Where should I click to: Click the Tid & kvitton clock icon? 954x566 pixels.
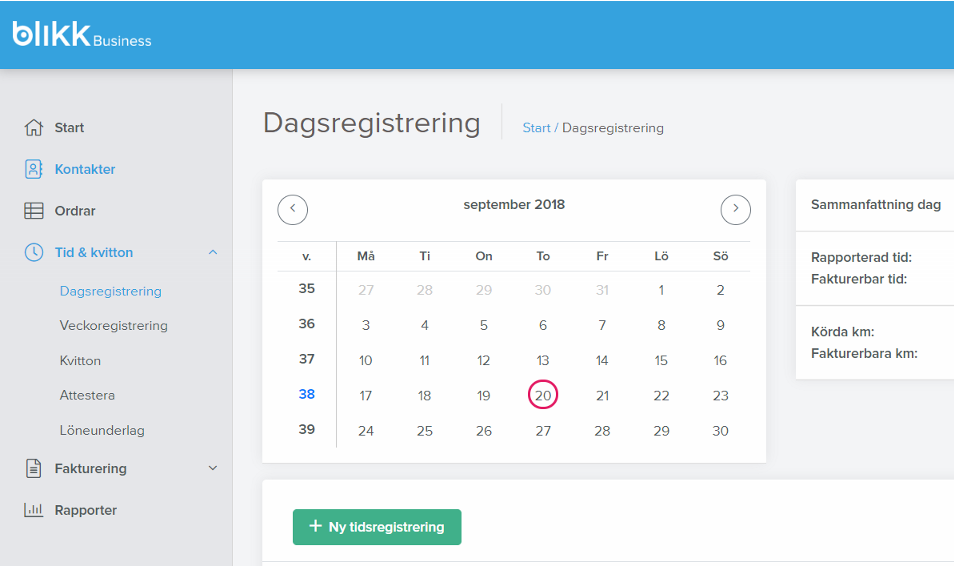33,253
